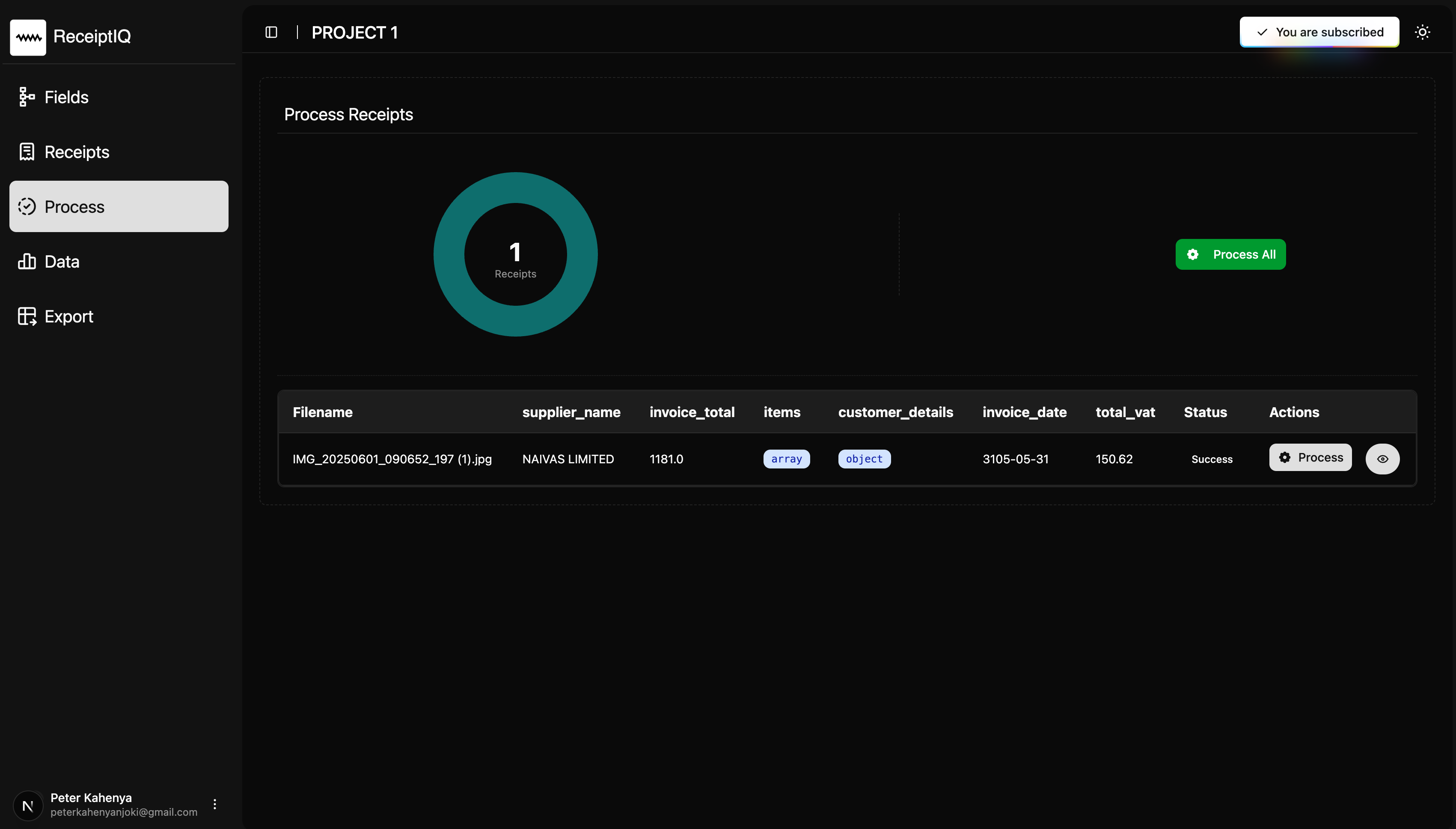Select the Process sidebar item
Screen dimensions: 1456x829
pos(119,207)
